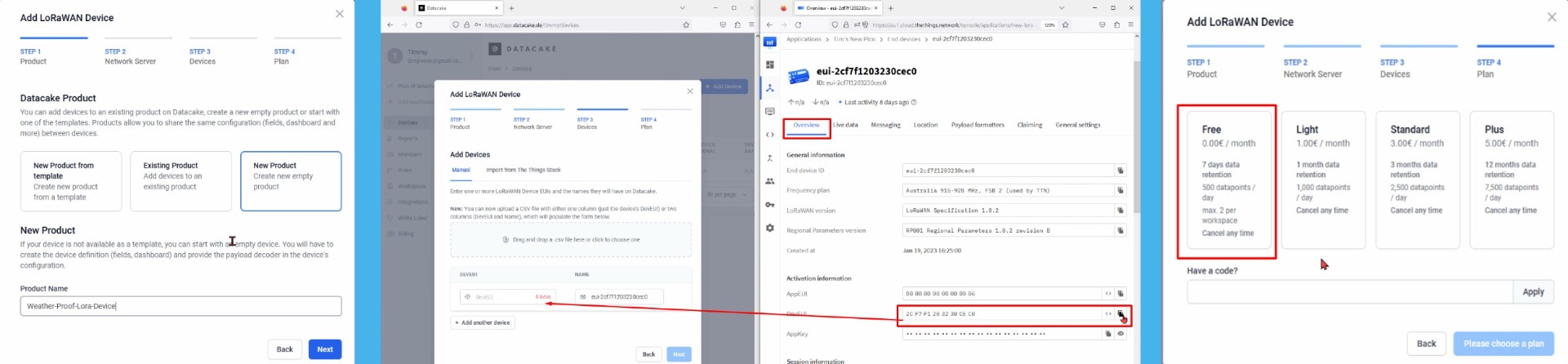1568x364 pixels.
Task: Reload the Datacake browser page
Action: click(x=421, y=24)
